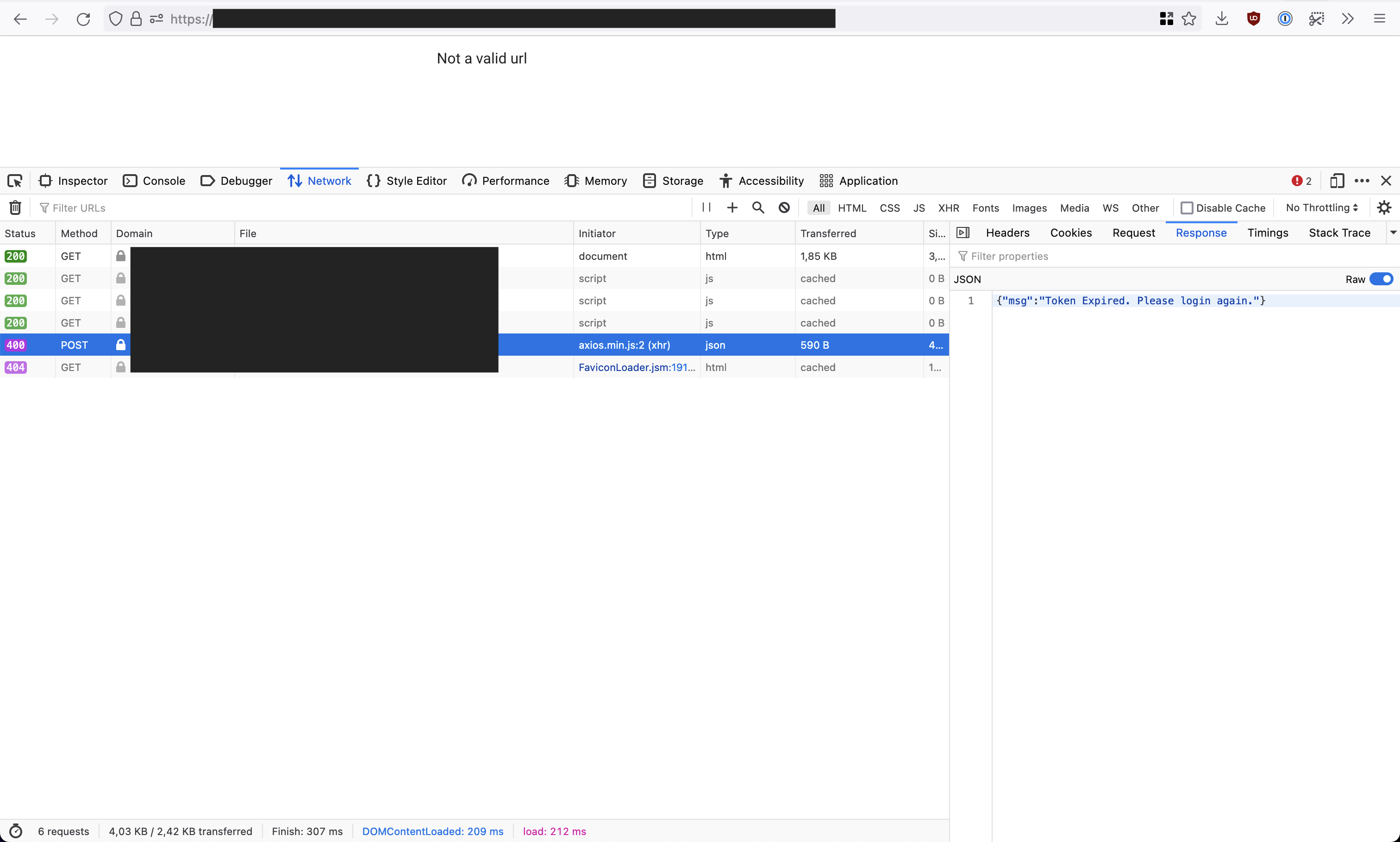Screen dimensions: 1400x842
Task: Open the Cookies tab for the request
Action: click(x=1070, y=232)
